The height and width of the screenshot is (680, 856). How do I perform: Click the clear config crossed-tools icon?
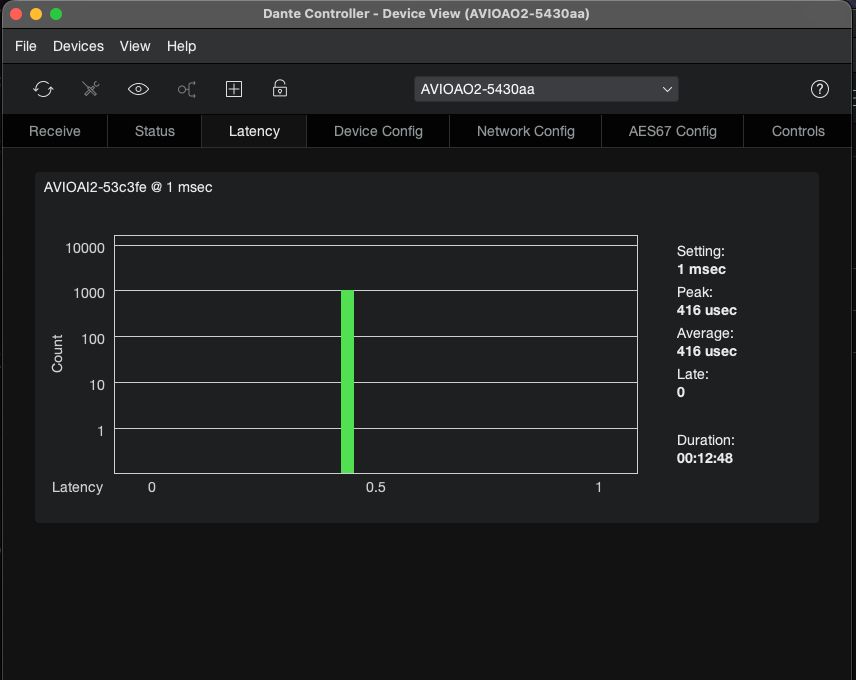coord(91,89)
